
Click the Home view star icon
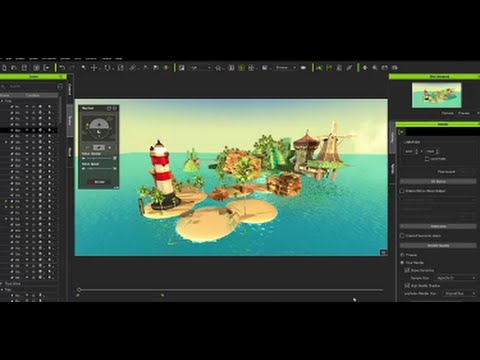coord(218,68)
